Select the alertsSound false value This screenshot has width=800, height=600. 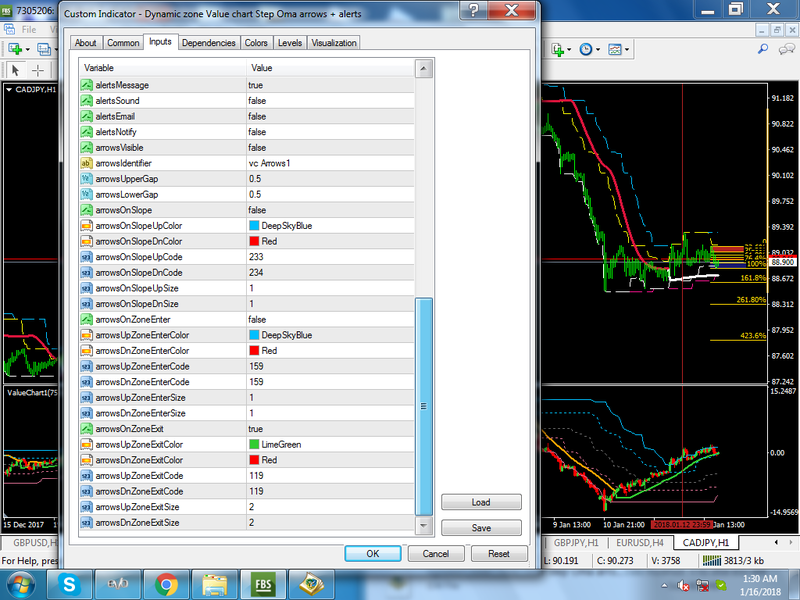pos(257,101)
